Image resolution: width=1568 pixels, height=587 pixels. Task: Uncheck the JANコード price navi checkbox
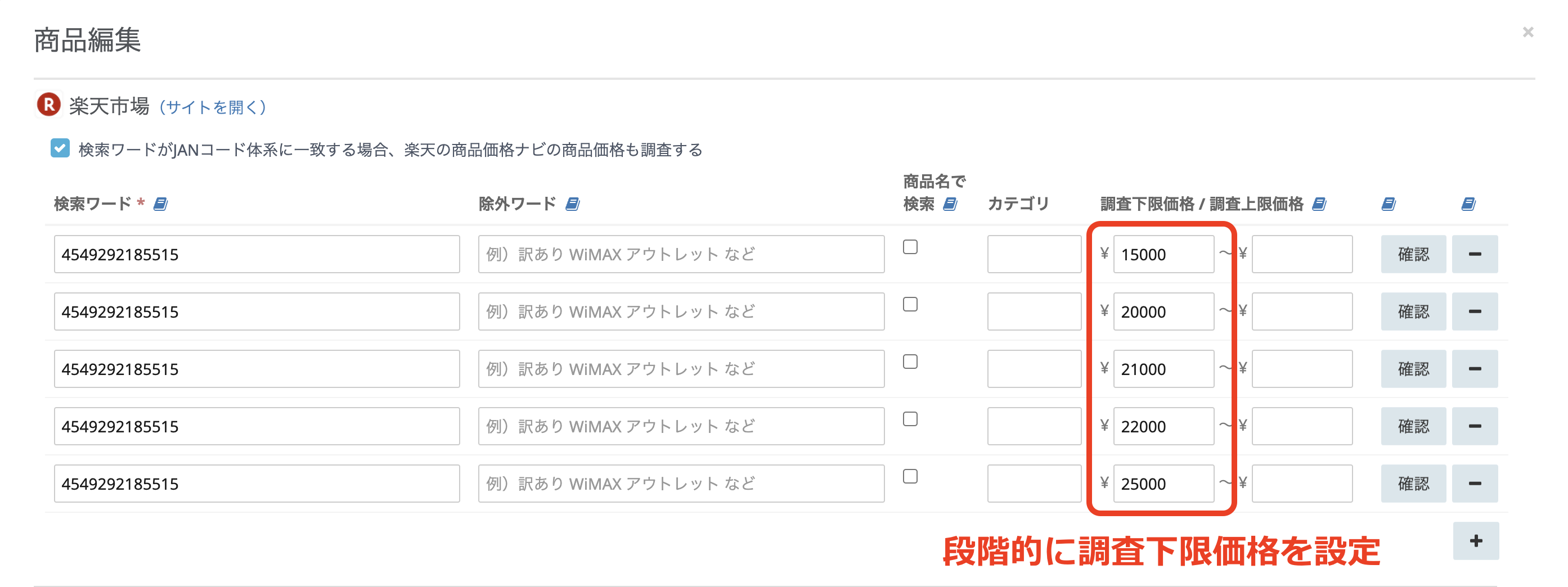point(60,148)
